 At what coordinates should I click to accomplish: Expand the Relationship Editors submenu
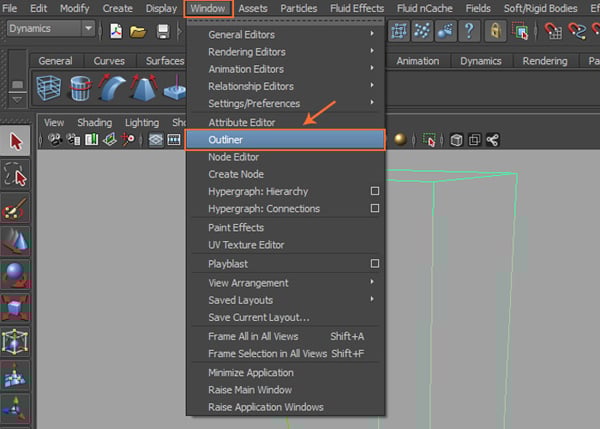(x=285, y=86)
